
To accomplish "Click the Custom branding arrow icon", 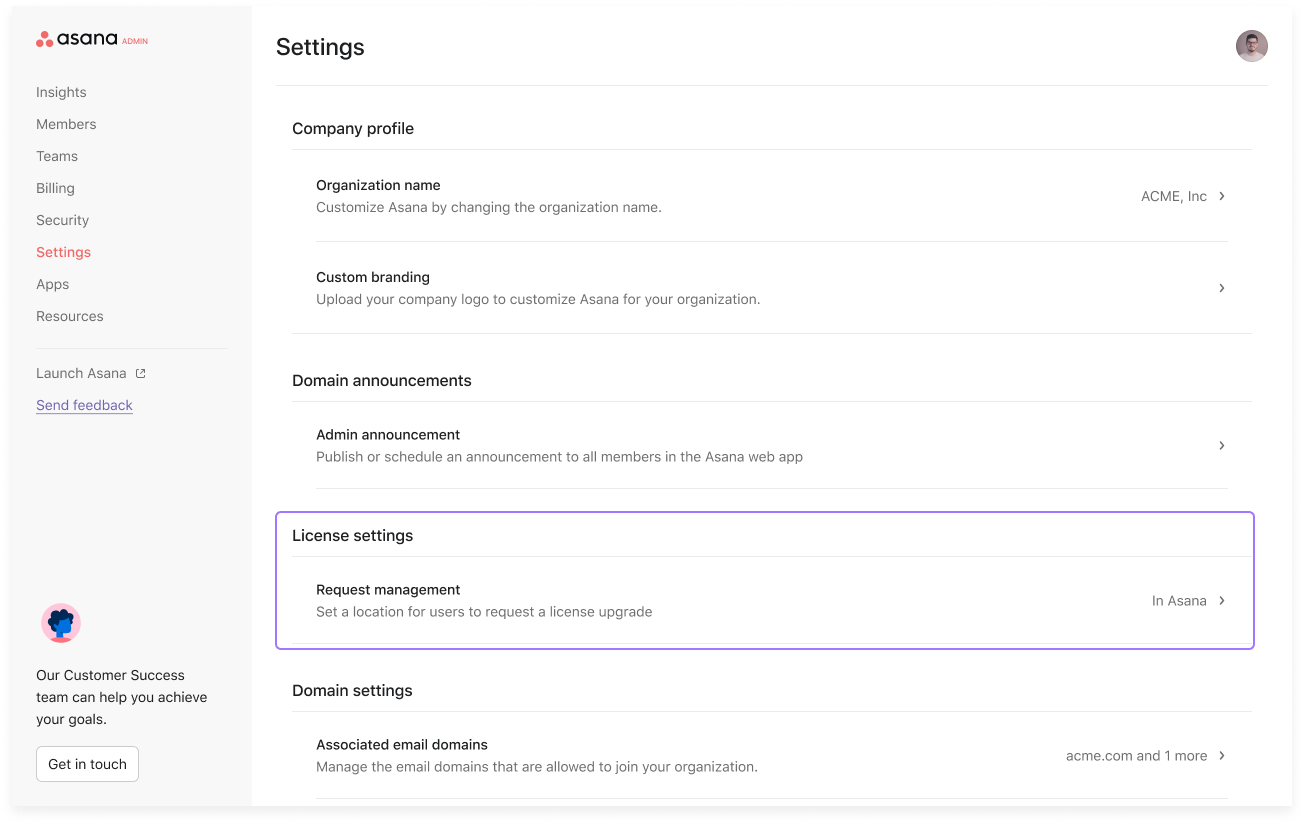I will click(x=1221, y=288).
